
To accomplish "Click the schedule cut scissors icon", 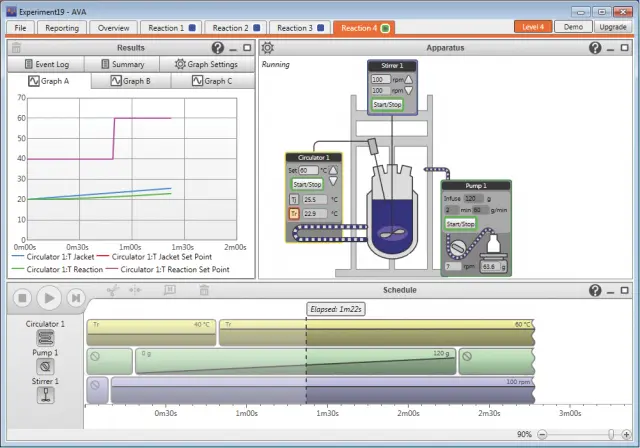I will (x=113, y=291).
